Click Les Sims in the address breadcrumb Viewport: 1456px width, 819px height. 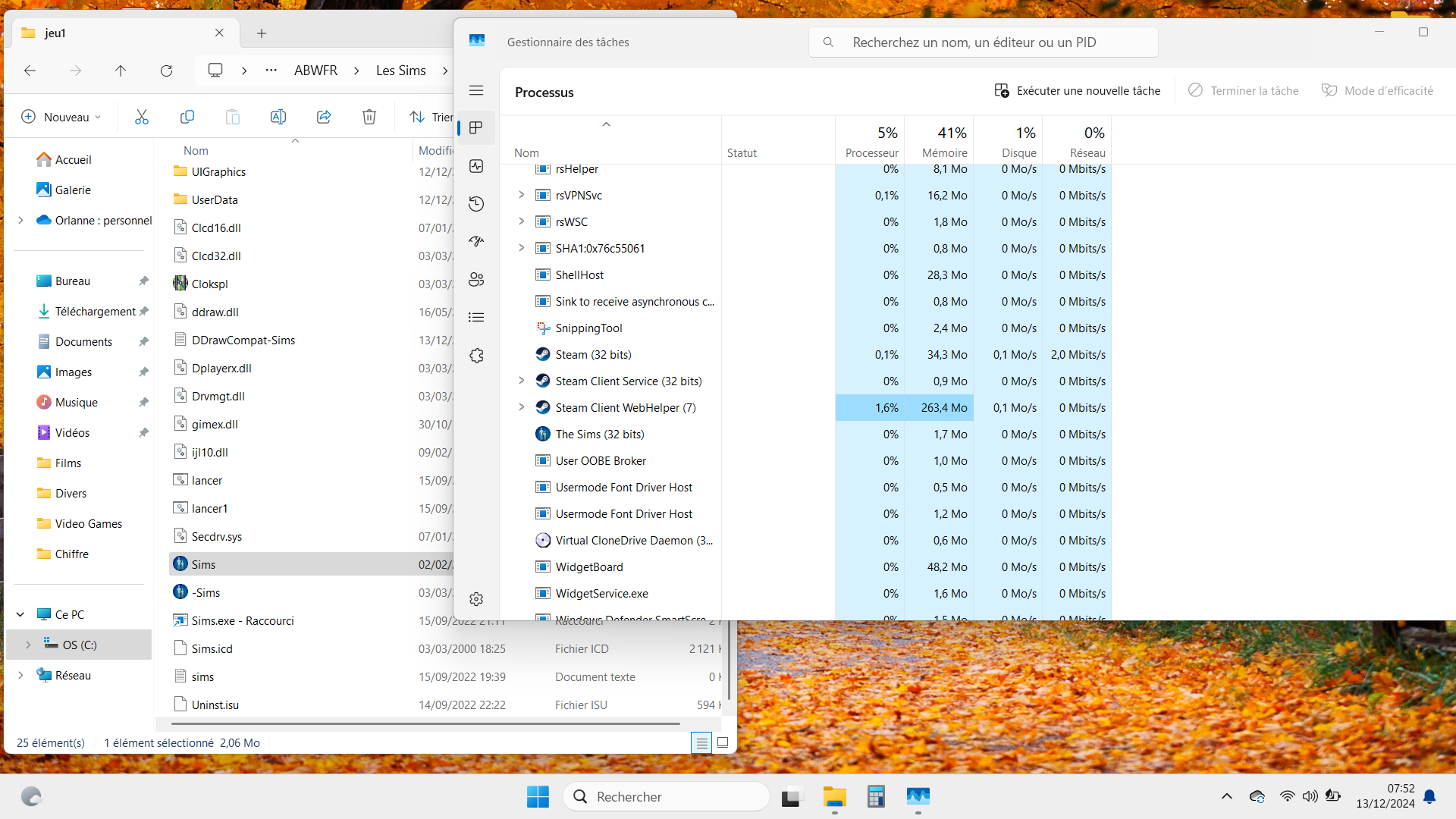pyautogui.click(x=401, y=71)
